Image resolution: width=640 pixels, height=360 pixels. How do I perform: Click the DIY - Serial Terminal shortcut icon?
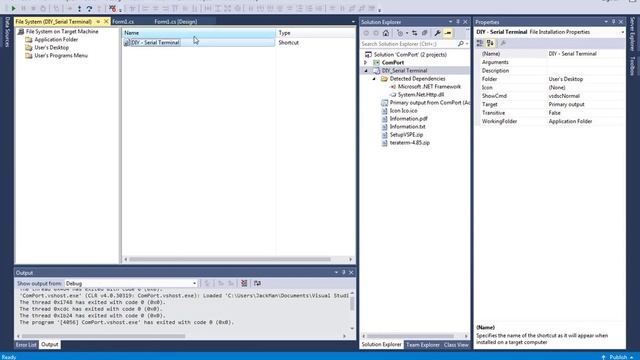pyautogui.click(x=127, y=42)
